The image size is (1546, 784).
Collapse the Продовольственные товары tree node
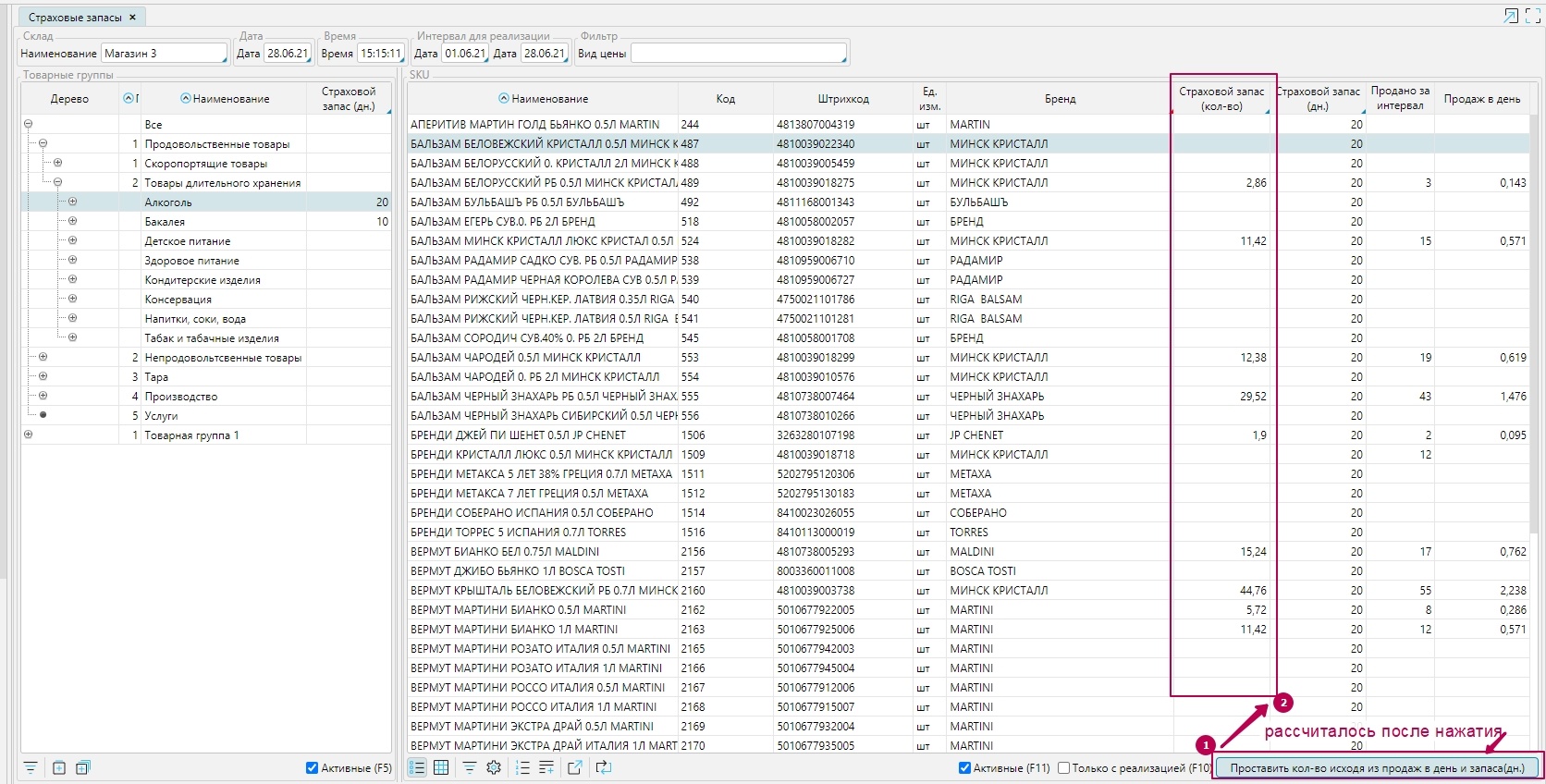pos(43,143)
